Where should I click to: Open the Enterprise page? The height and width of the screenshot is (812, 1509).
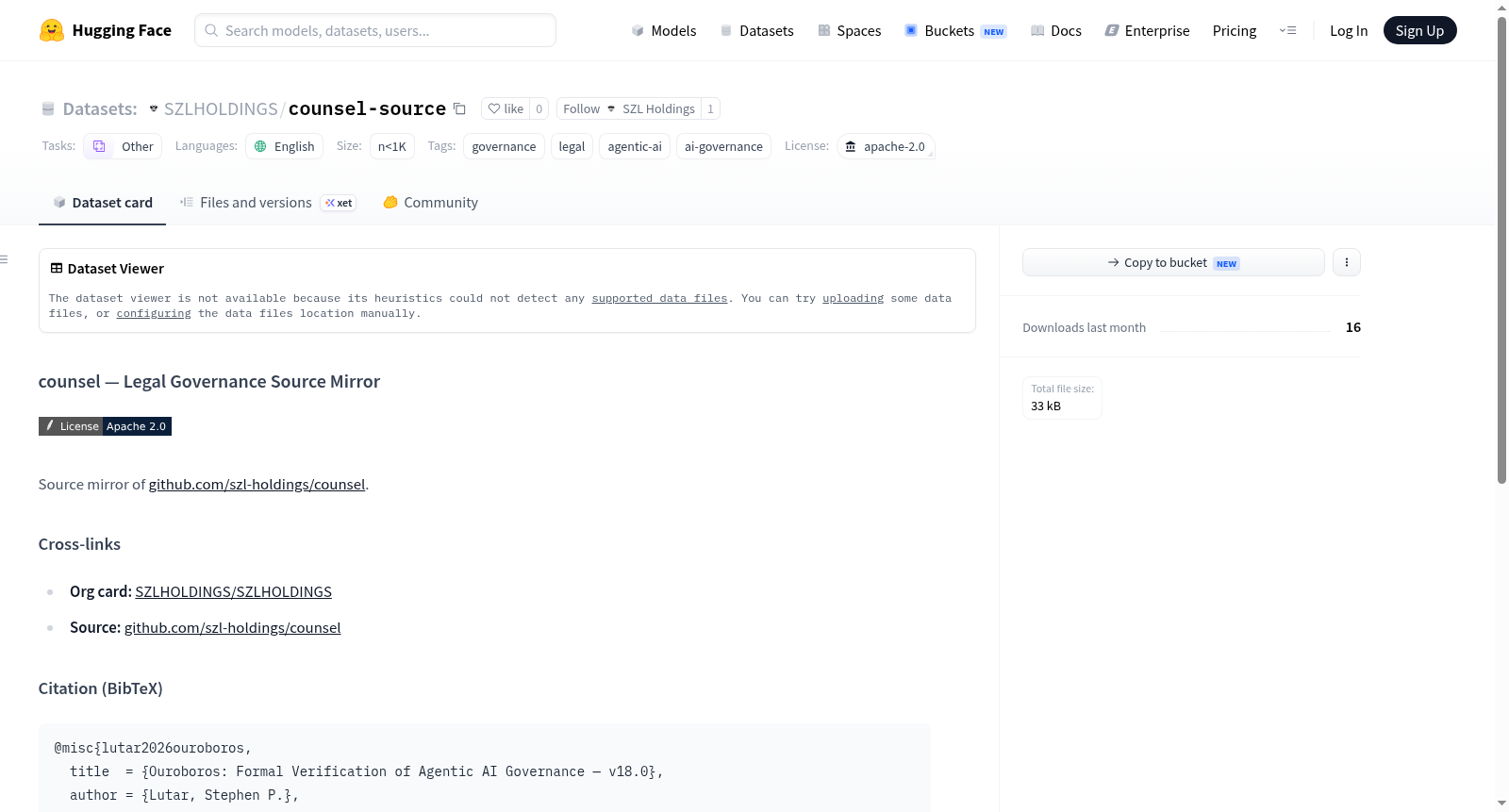(1147, 30)
